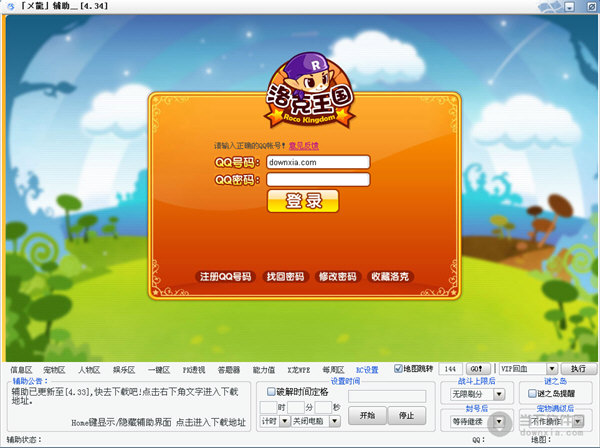Switch to the 宠物区 tab
The width and height of the screenshot is (600, 448).
click(x=54, y=370)
